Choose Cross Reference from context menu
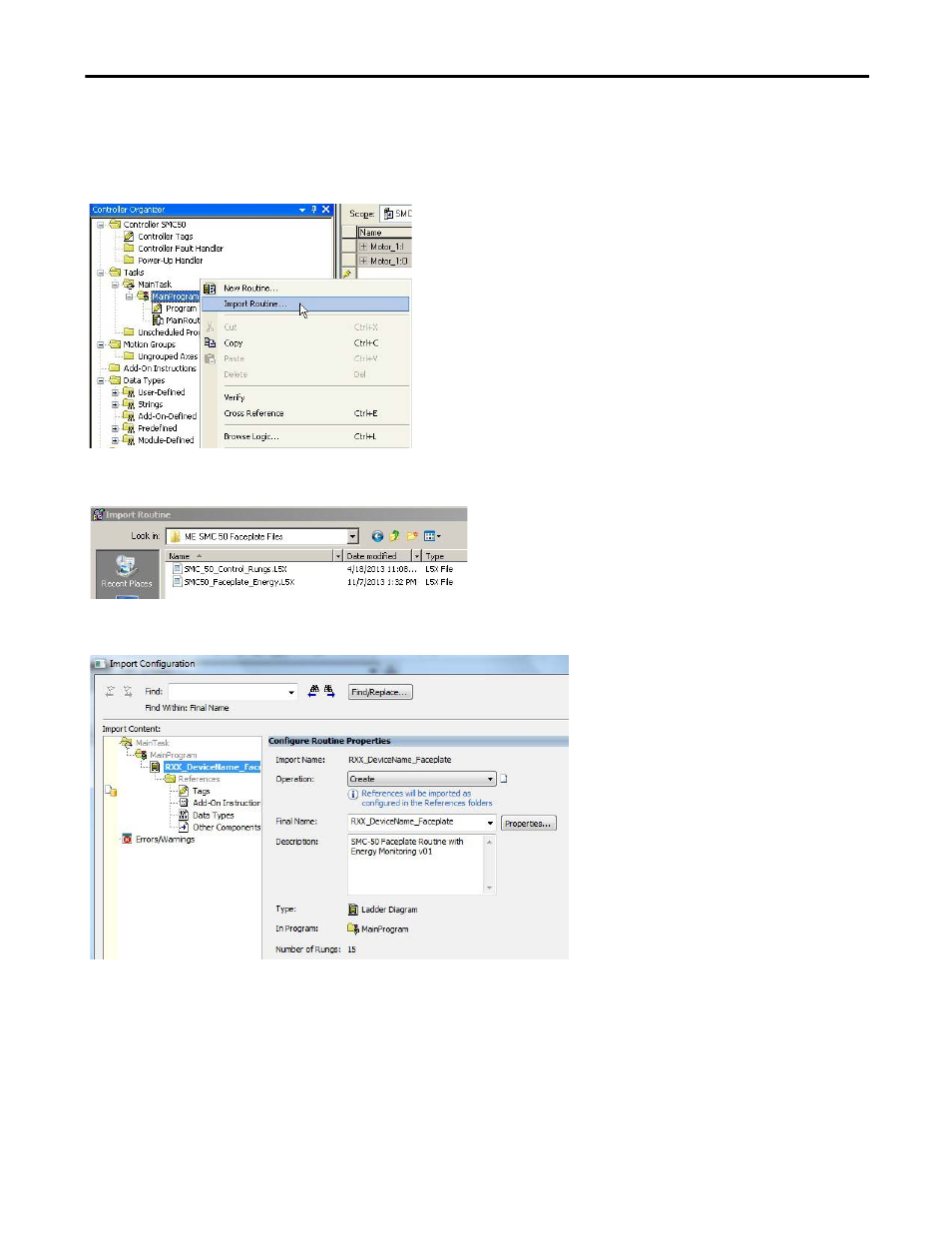The width and height of the screenshot is (952, 1233). click(305, 413)
